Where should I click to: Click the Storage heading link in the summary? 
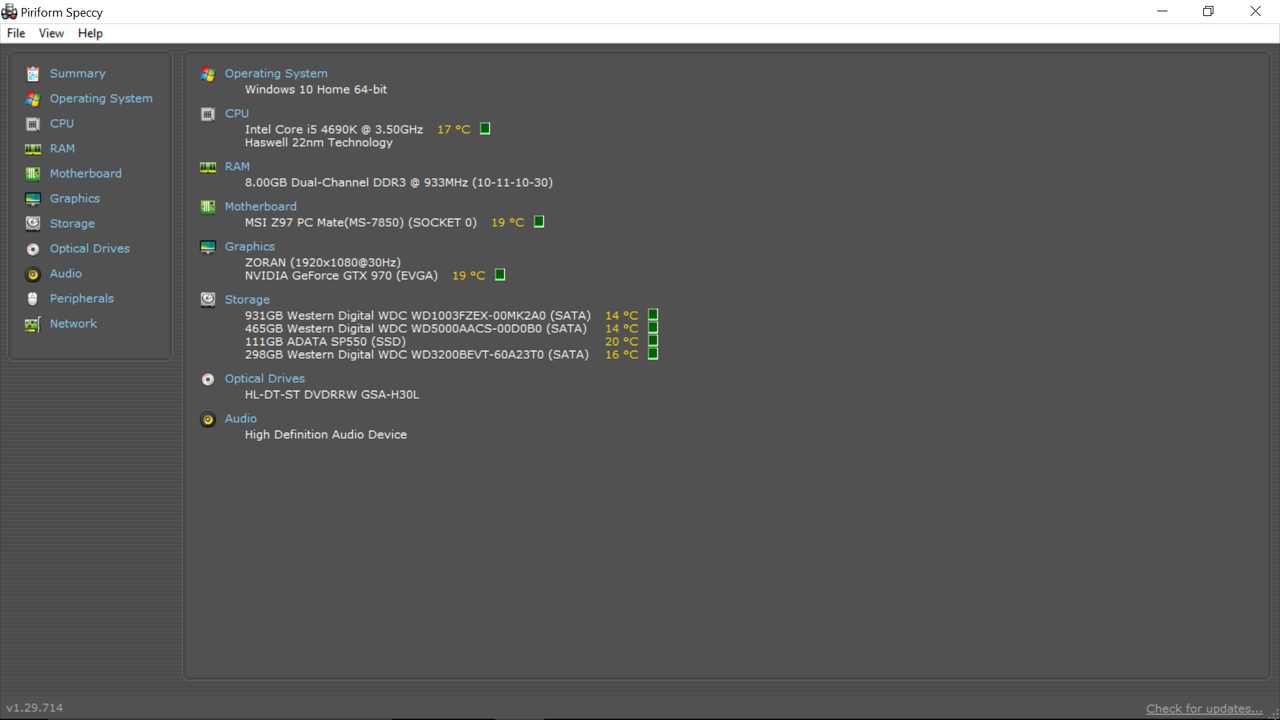tap(247, 300)
